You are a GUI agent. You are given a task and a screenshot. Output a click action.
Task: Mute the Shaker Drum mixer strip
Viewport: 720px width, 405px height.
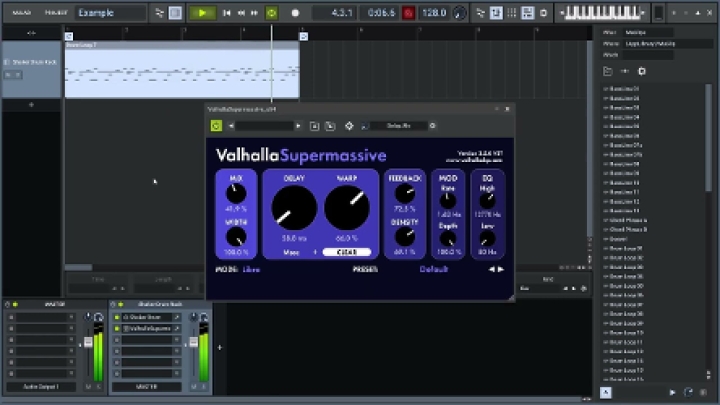point(194,387)
